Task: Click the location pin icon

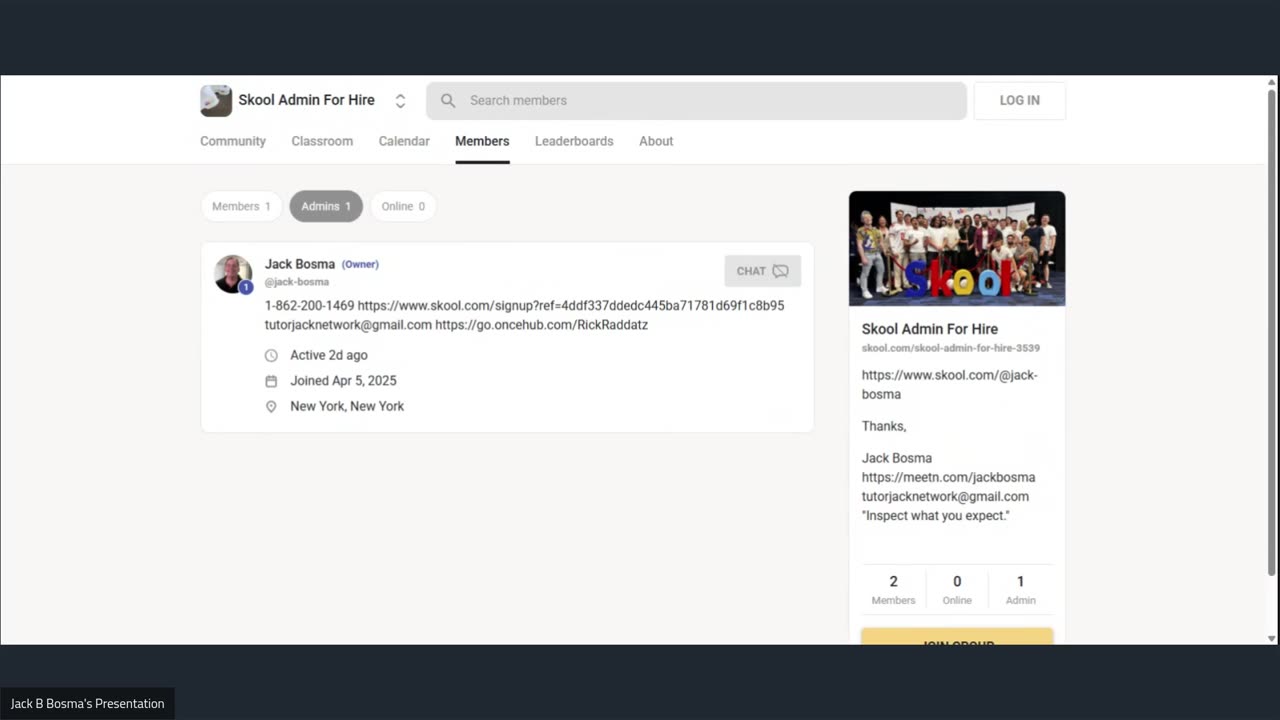Action: [271, 407]
